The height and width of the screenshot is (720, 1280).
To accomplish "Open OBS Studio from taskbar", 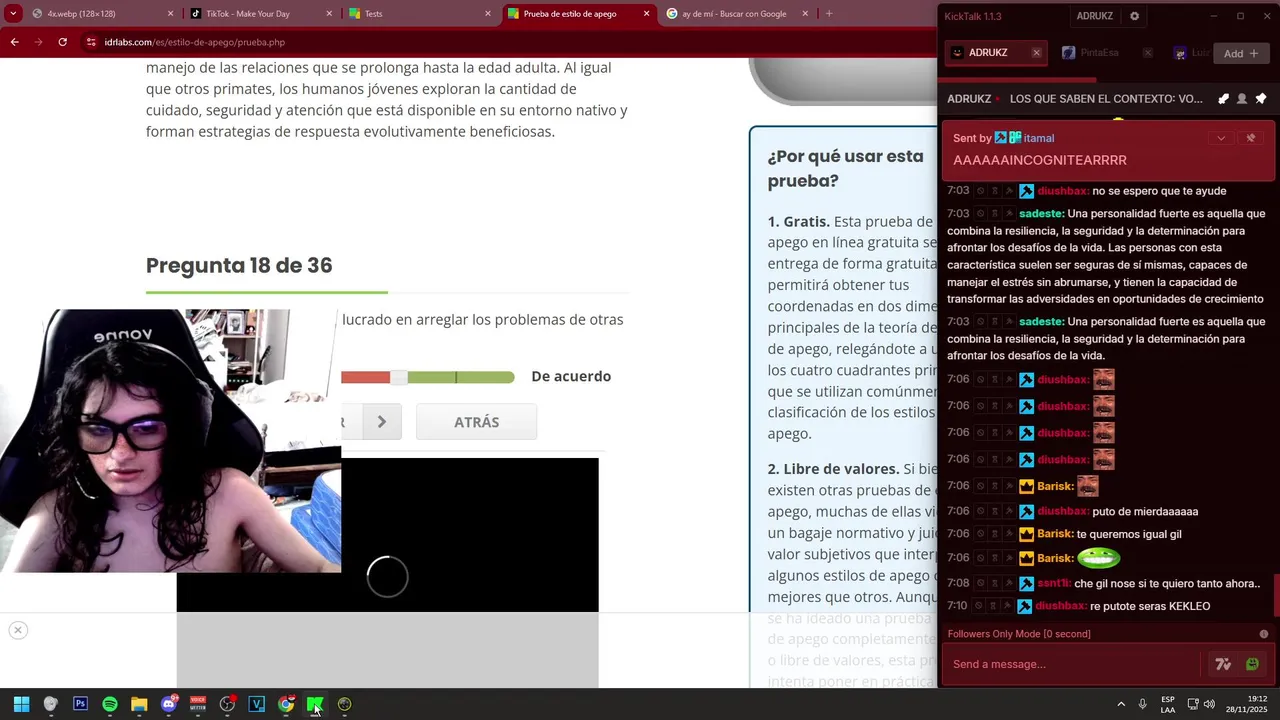I will (227, 704).
